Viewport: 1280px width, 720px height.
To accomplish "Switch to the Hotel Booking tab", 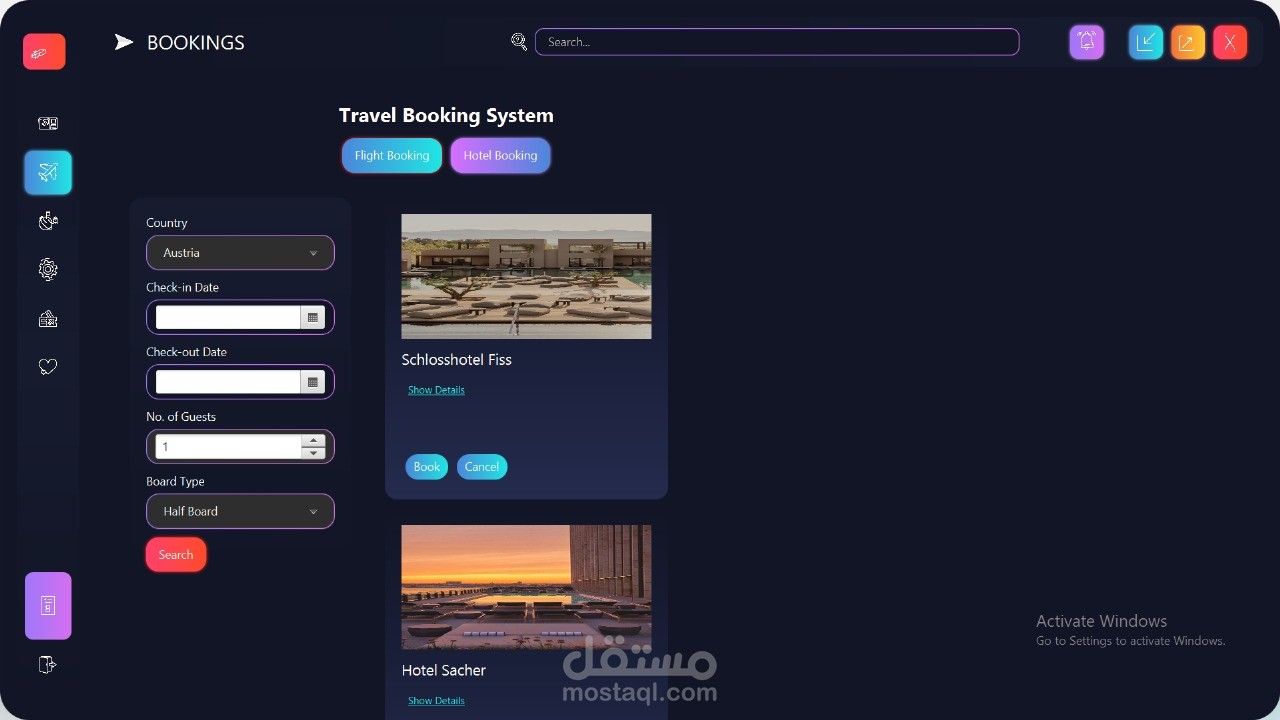I will tap(500, 155).
